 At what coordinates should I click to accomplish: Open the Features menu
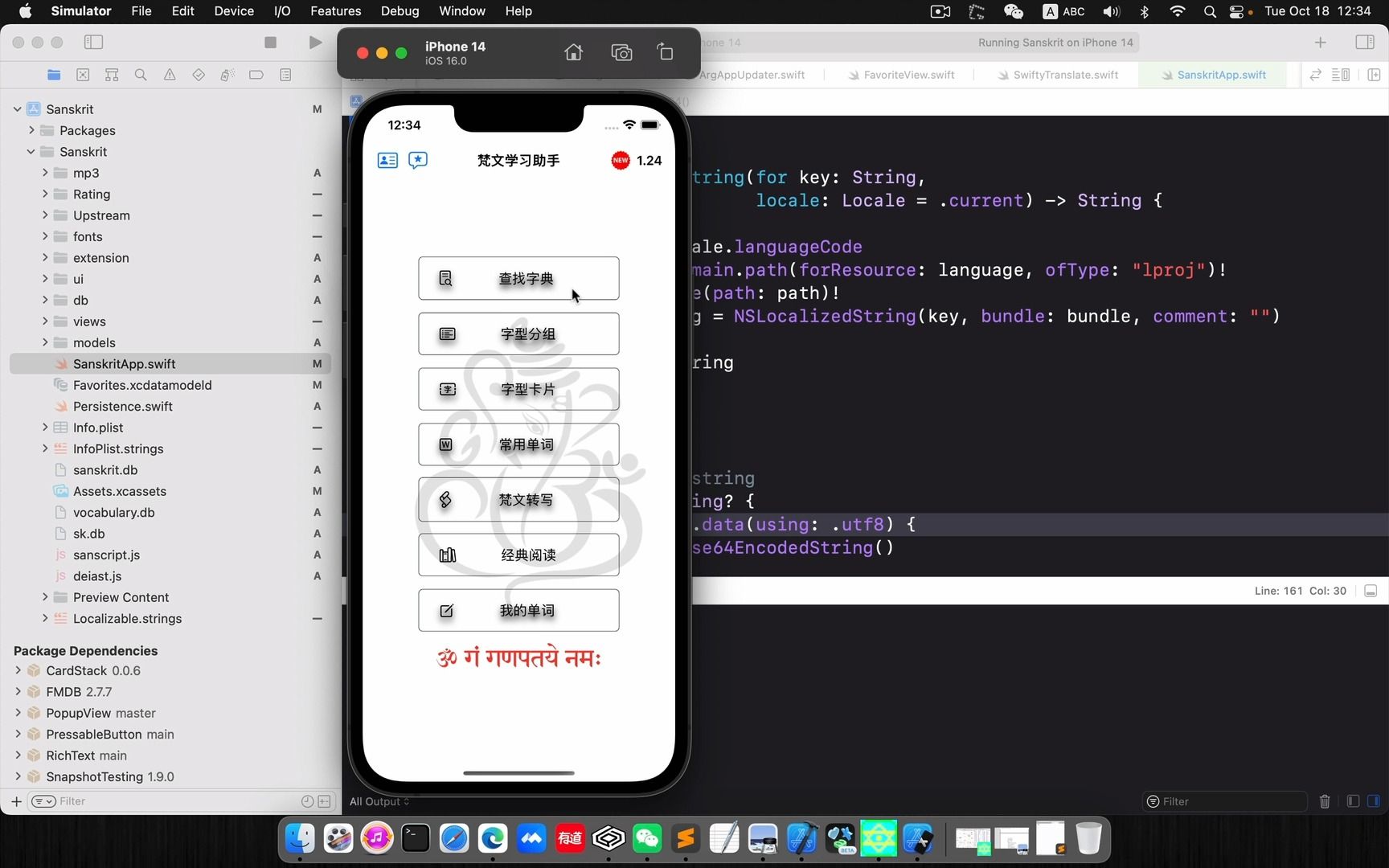(x=335, y=11)
